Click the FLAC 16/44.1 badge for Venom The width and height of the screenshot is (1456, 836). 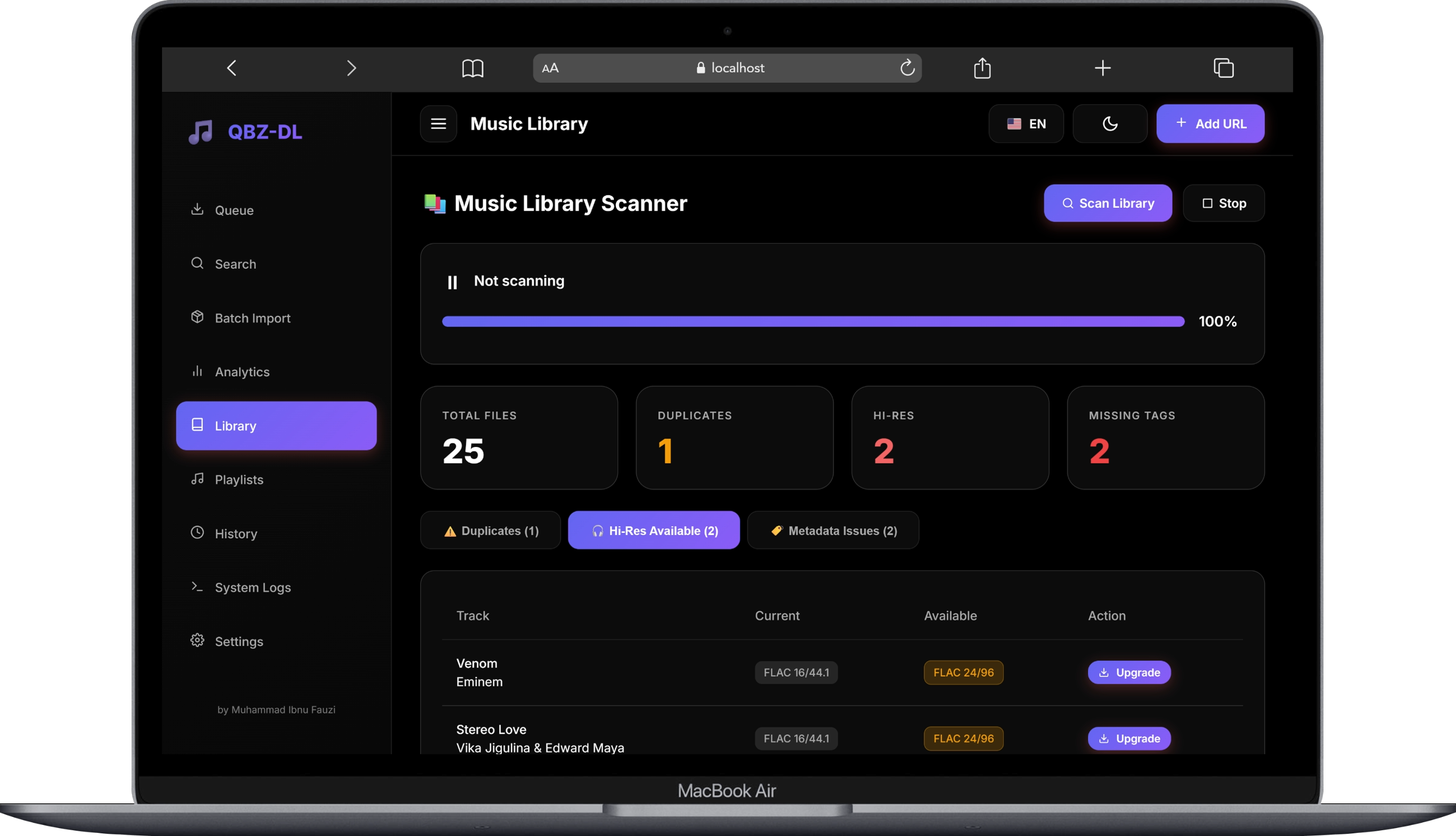click(796, 673)
